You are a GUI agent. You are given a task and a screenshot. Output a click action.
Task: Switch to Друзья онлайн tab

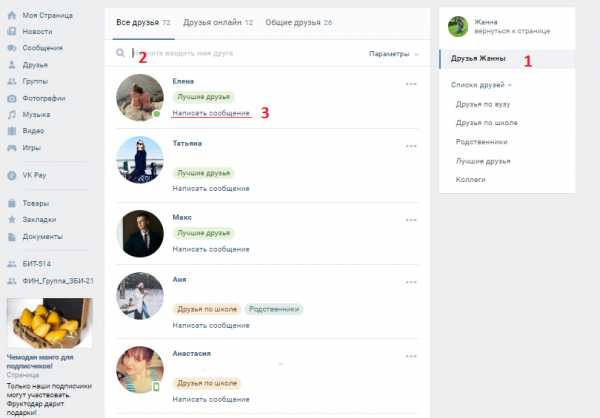[218, 23]
